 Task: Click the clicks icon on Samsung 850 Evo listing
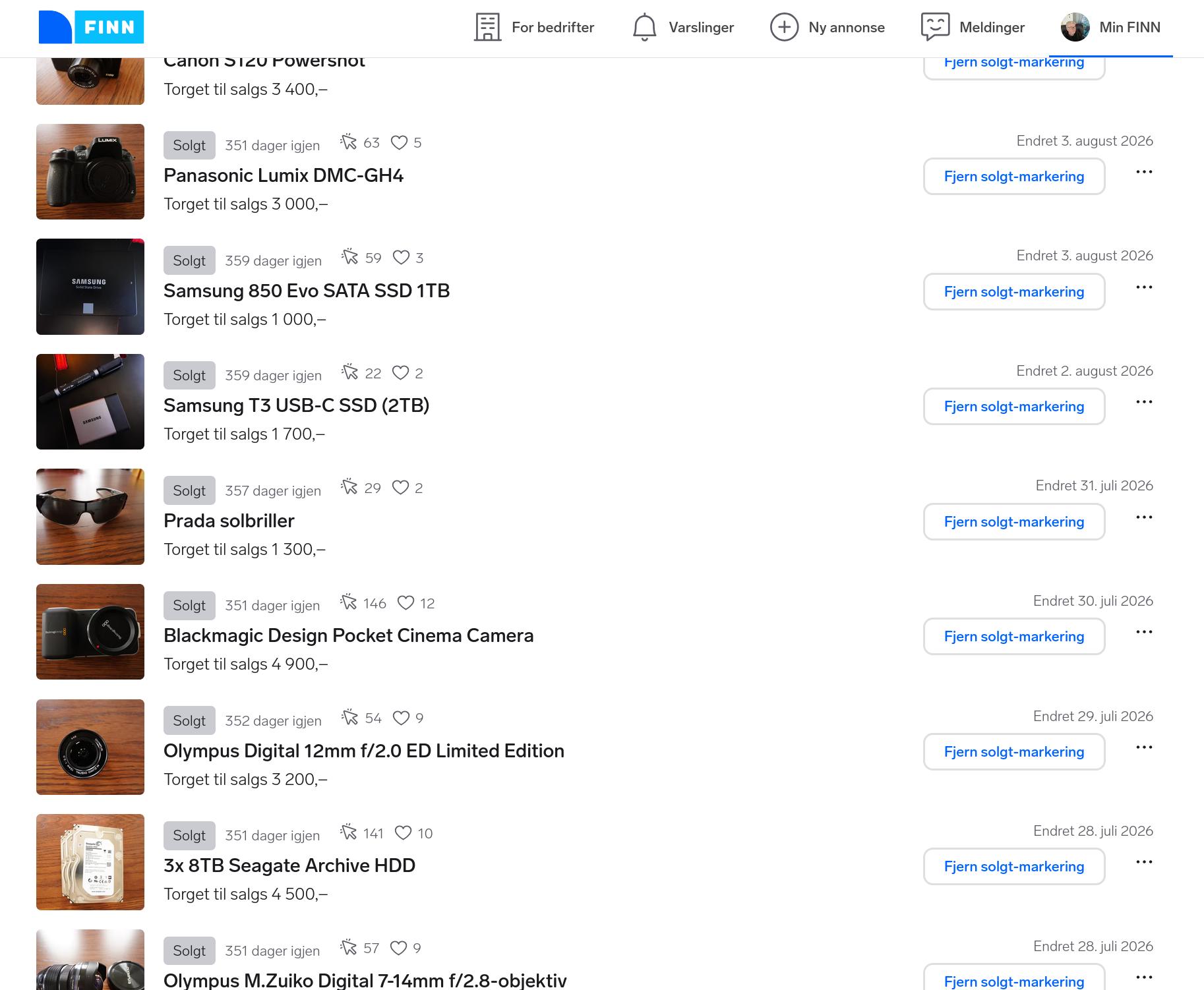(349, 257)
